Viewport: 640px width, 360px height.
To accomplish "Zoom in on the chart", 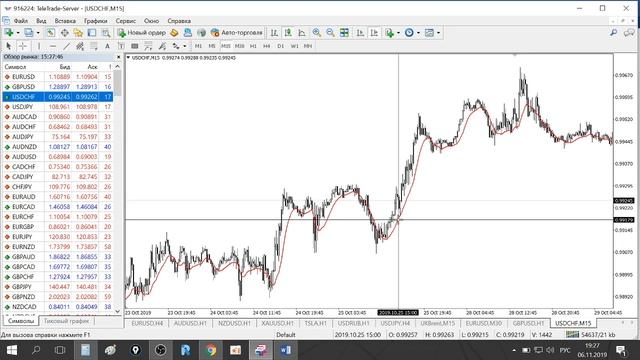I will coord(316,33).
